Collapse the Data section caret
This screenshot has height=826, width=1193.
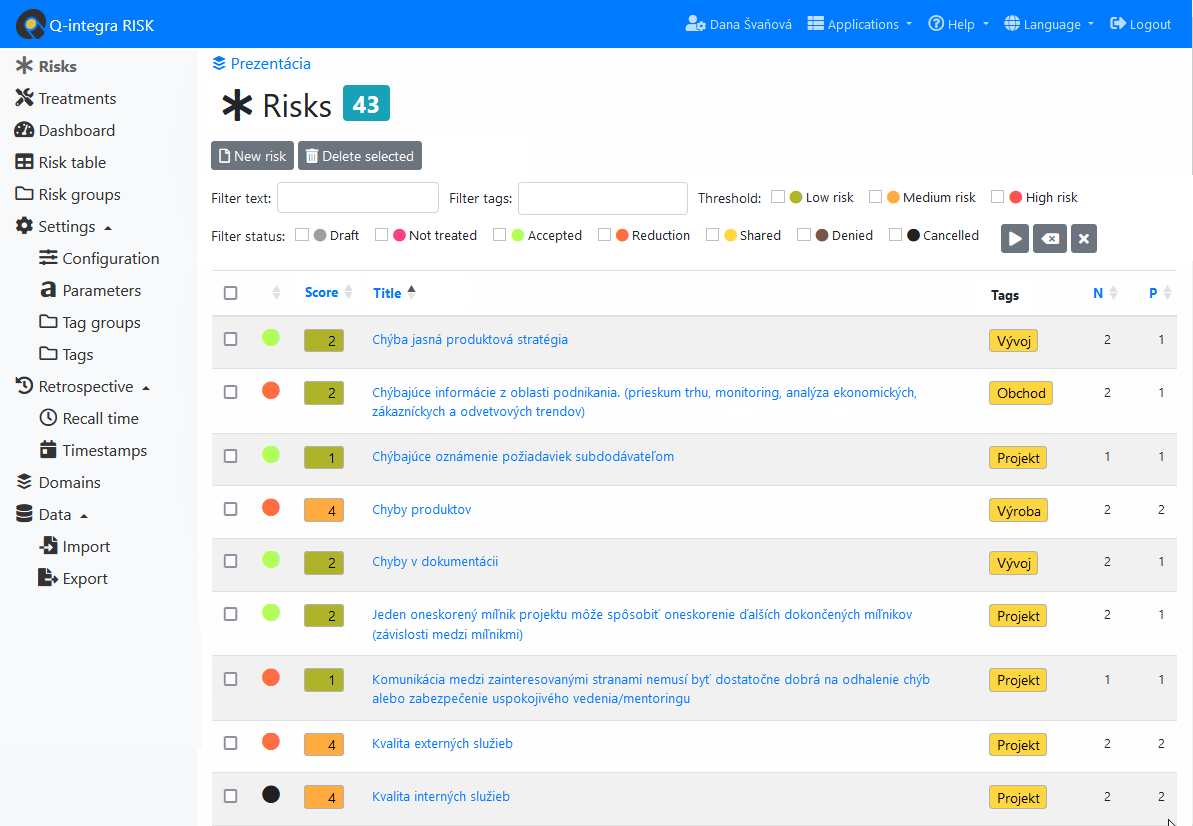(x=84, y=515)
